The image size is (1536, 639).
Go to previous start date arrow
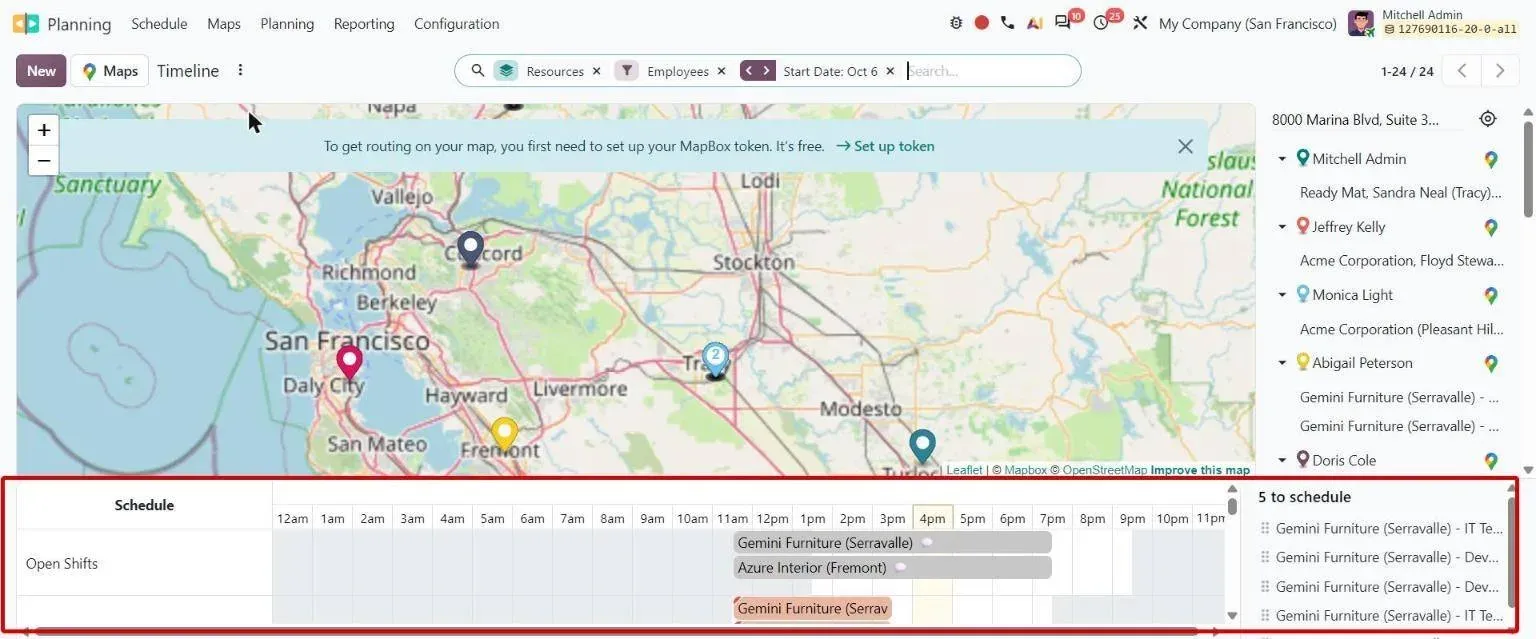tap(749, 71)
